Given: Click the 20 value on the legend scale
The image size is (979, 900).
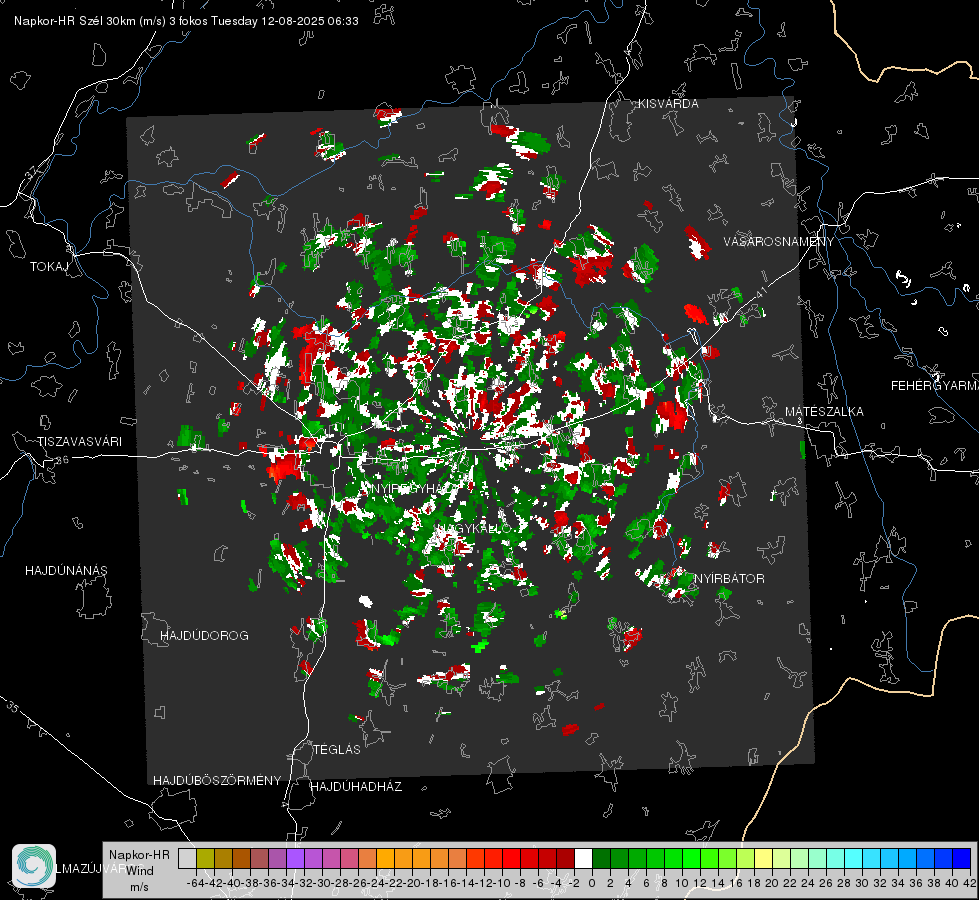Looking at the screenshot, I should coord(772,883).
